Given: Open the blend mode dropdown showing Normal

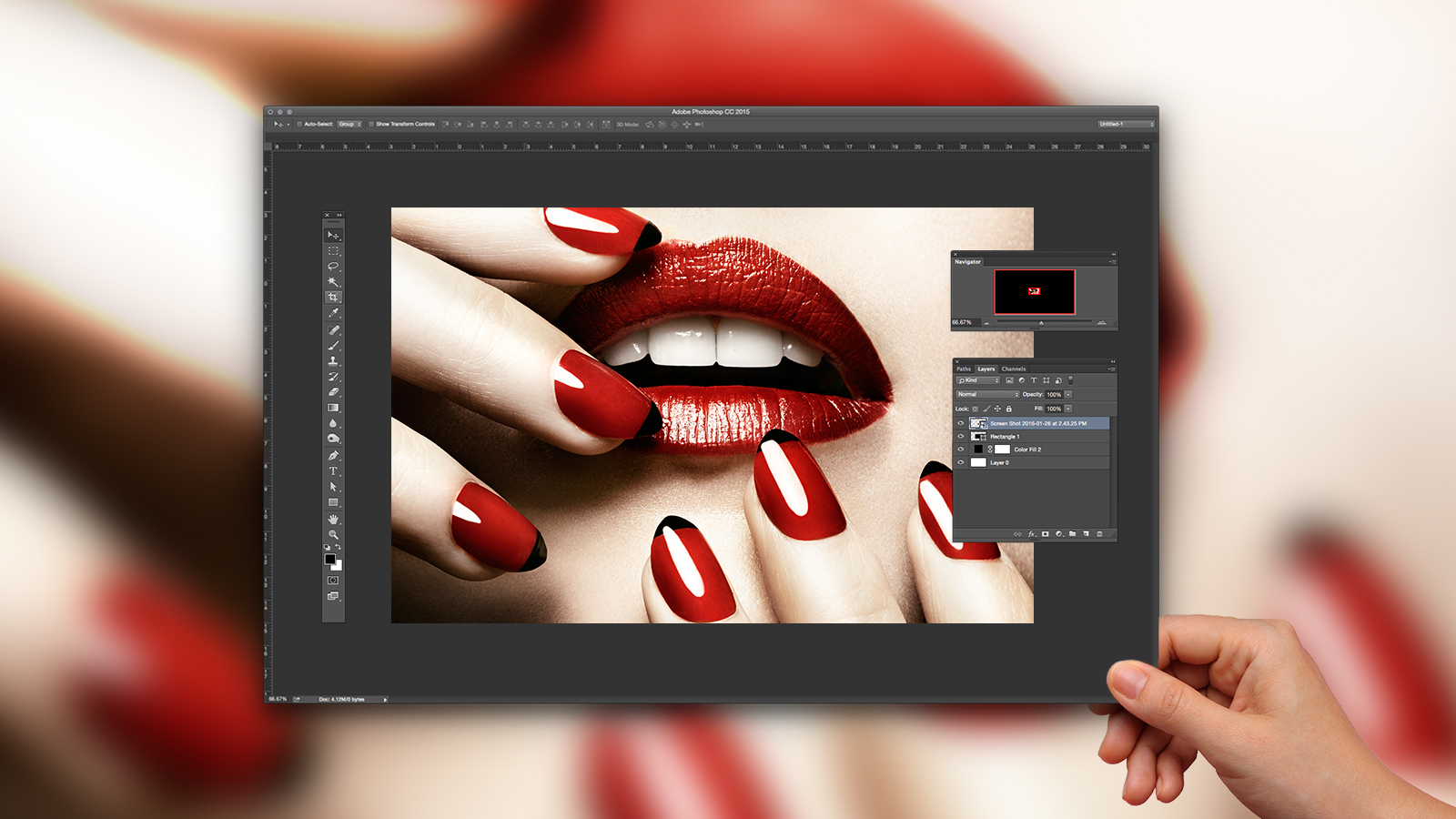Looking at the screenshot, I should (986, 394).
